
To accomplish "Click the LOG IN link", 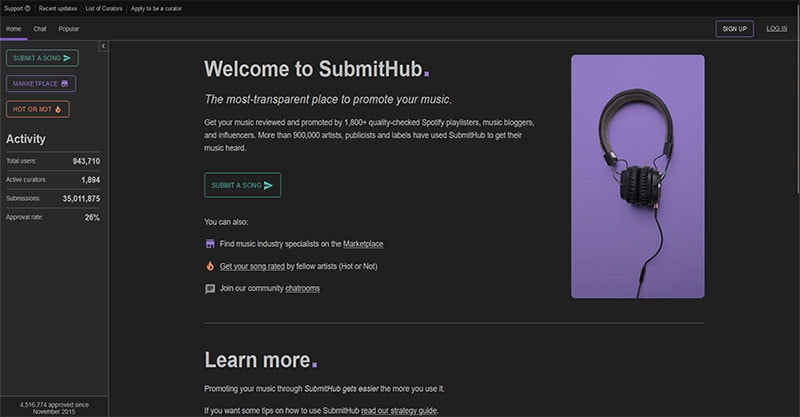I will (776, 29).
